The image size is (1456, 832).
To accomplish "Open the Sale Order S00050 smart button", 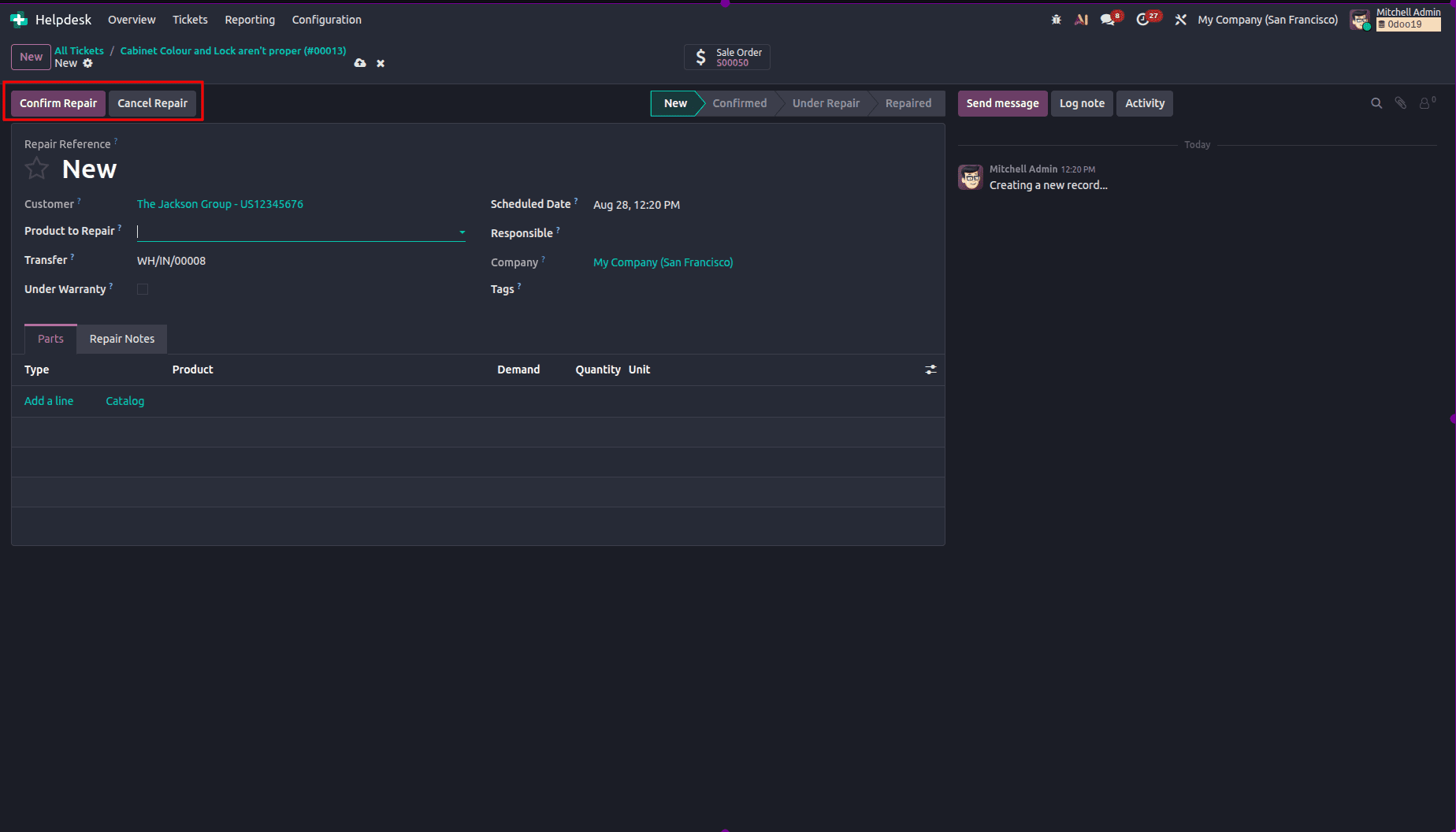I will coord(727,58).
